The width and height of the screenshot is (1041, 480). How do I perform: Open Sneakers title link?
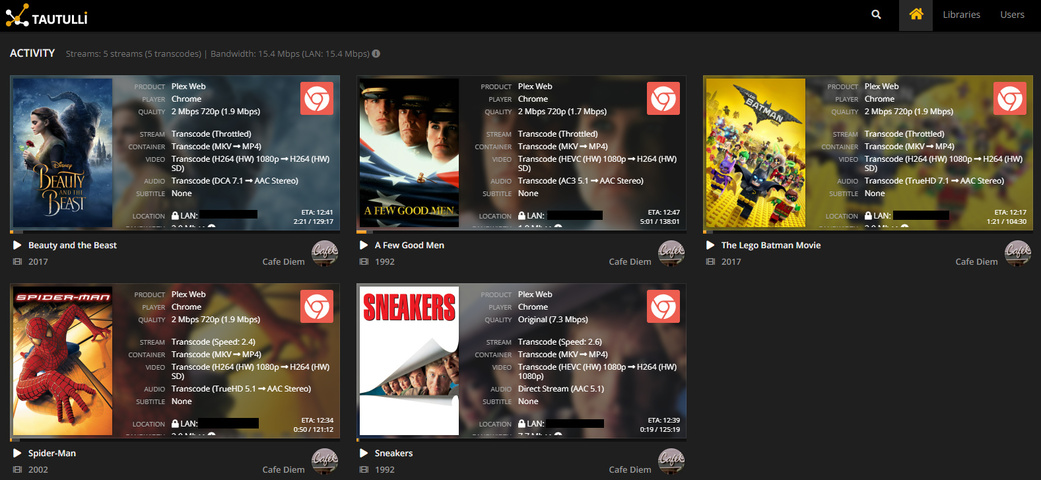pyautogui.click(x=394, y=453)
